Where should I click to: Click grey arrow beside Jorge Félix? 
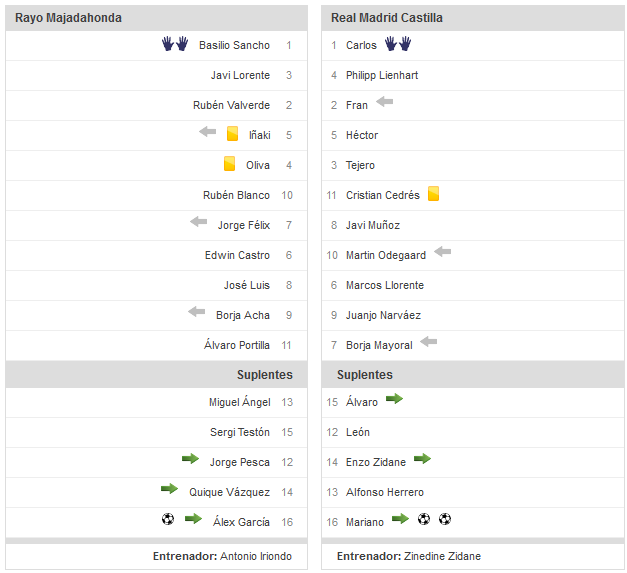click(199, 223)
